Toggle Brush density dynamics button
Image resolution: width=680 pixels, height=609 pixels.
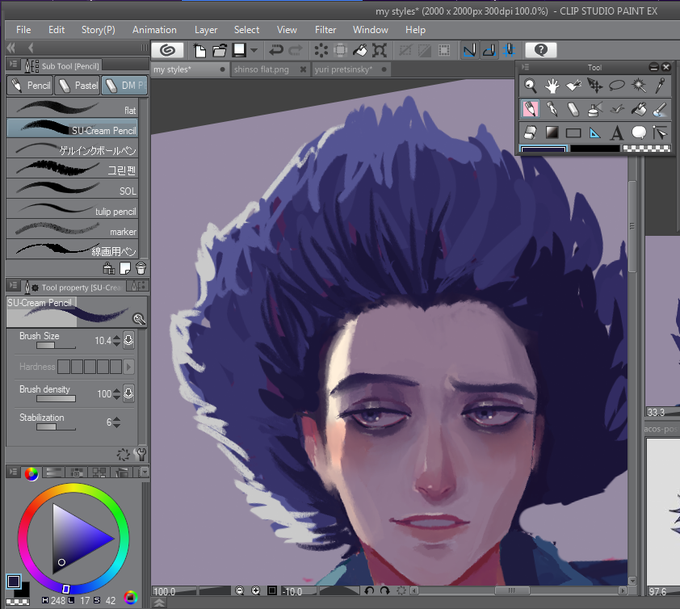128,393
